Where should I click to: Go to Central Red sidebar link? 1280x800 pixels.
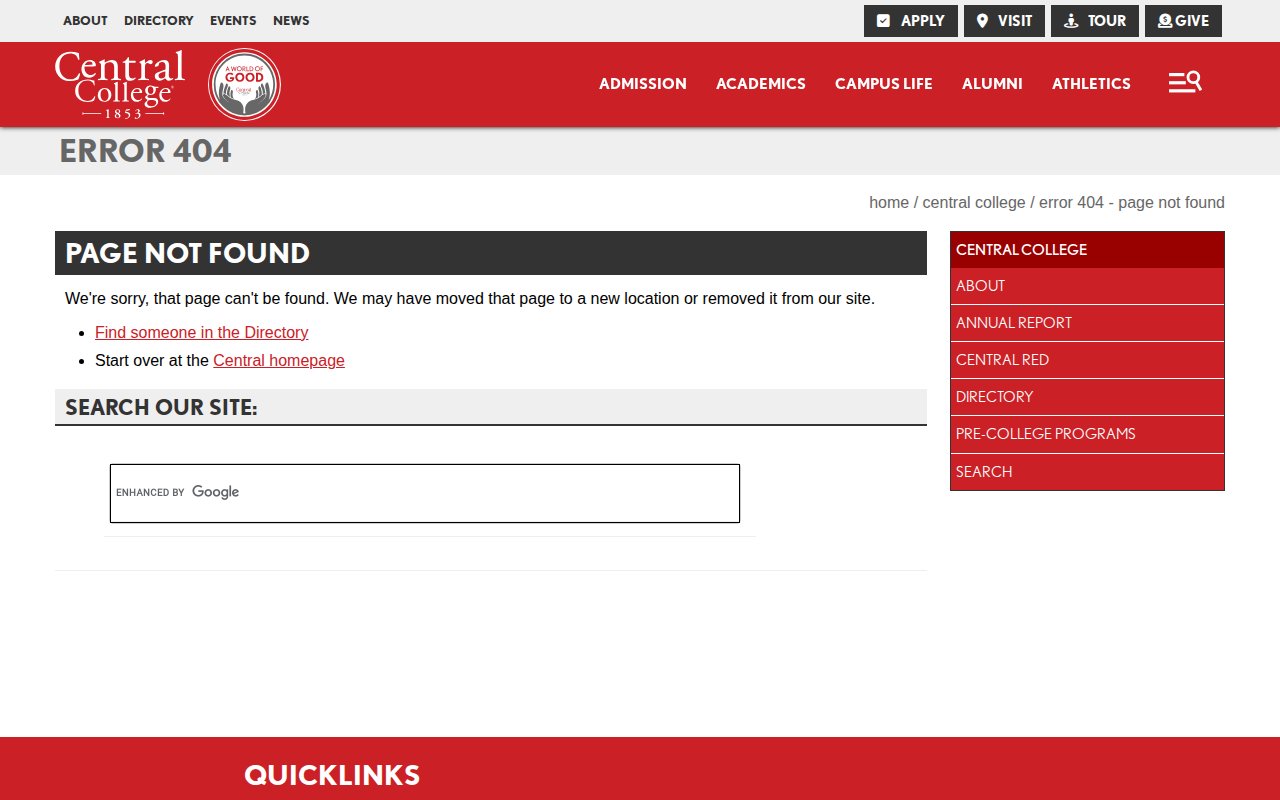click(1002, 360)
